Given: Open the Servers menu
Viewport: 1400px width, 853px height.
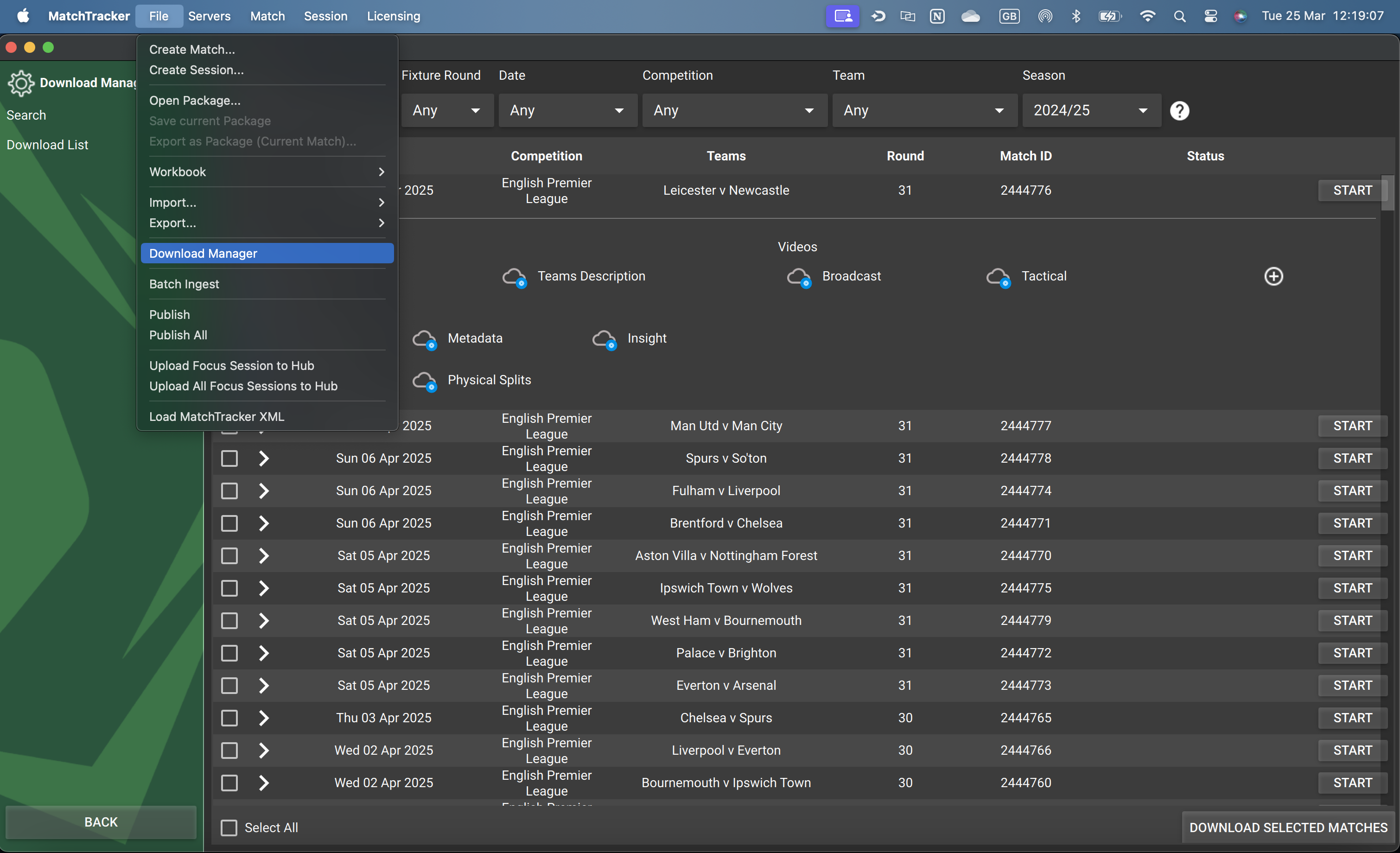Looking at the screenshot, I should [x=209, y=16].
